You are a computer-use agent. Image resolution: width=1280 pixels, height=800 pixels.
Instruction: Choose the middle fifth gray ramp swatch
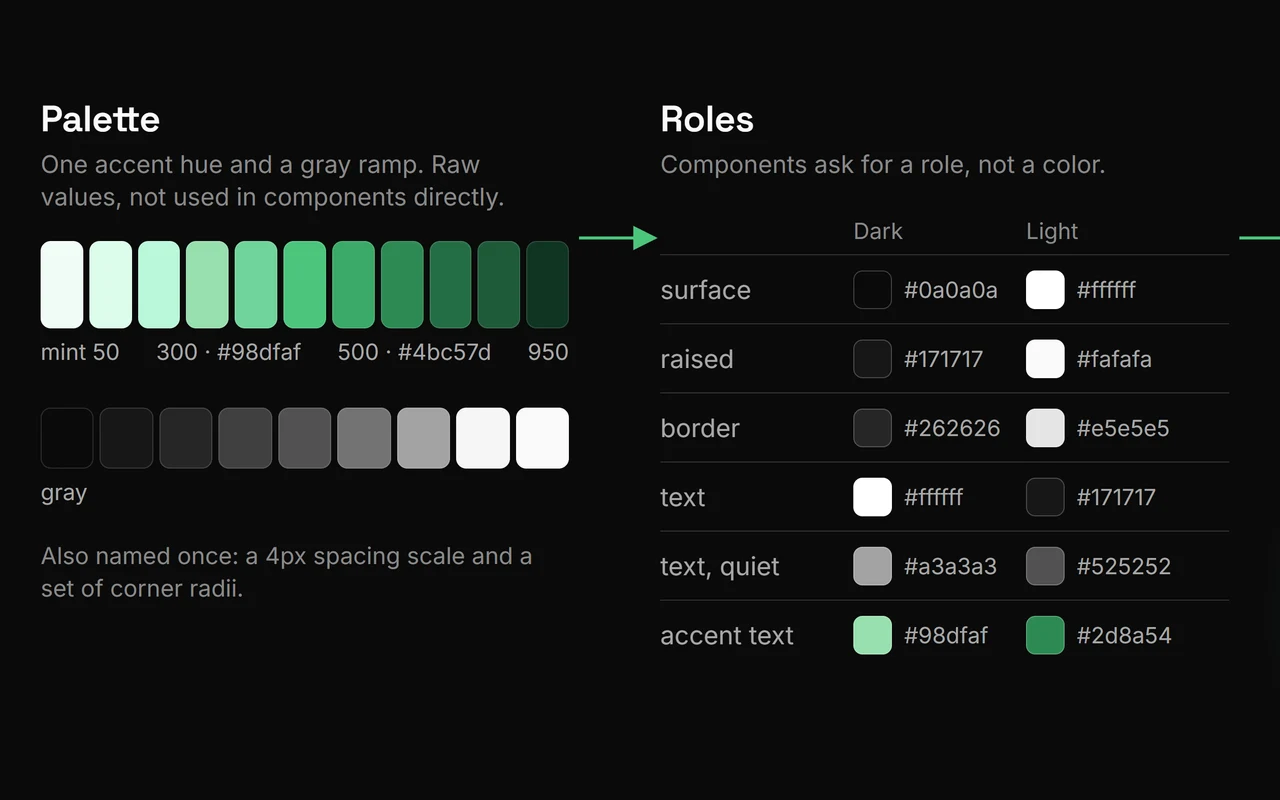(305, 438)
